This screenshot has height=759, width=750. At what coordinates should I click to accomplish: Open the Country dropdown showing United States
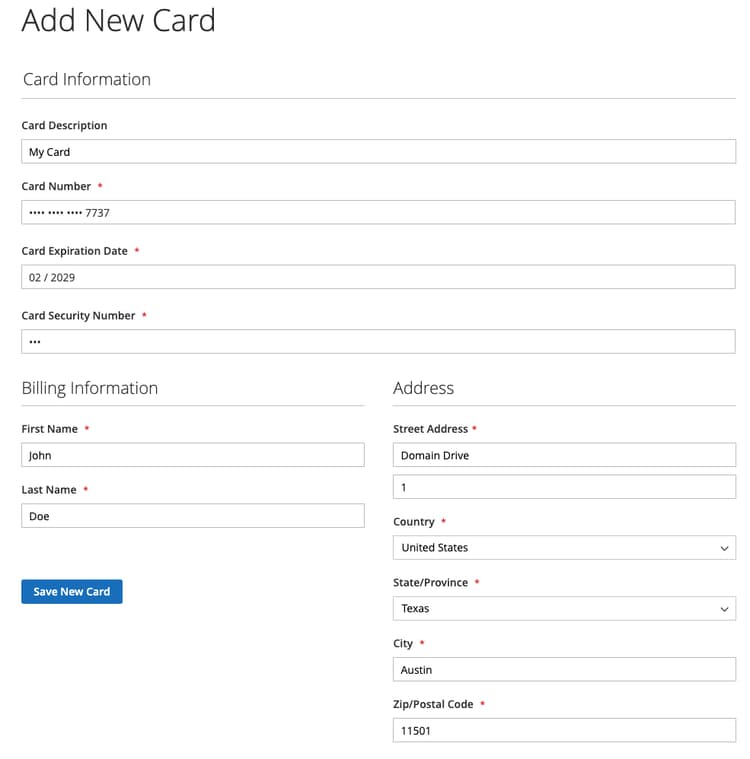pos(564,548)
